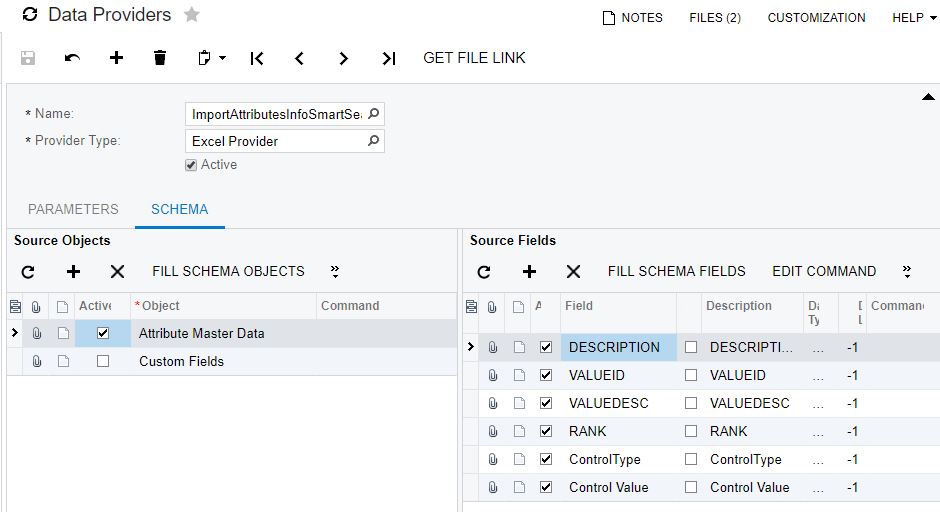Toggle the Active checkbox under Provider Type
The width and height of the screenshot is (940, 512).
pos(191,165)
